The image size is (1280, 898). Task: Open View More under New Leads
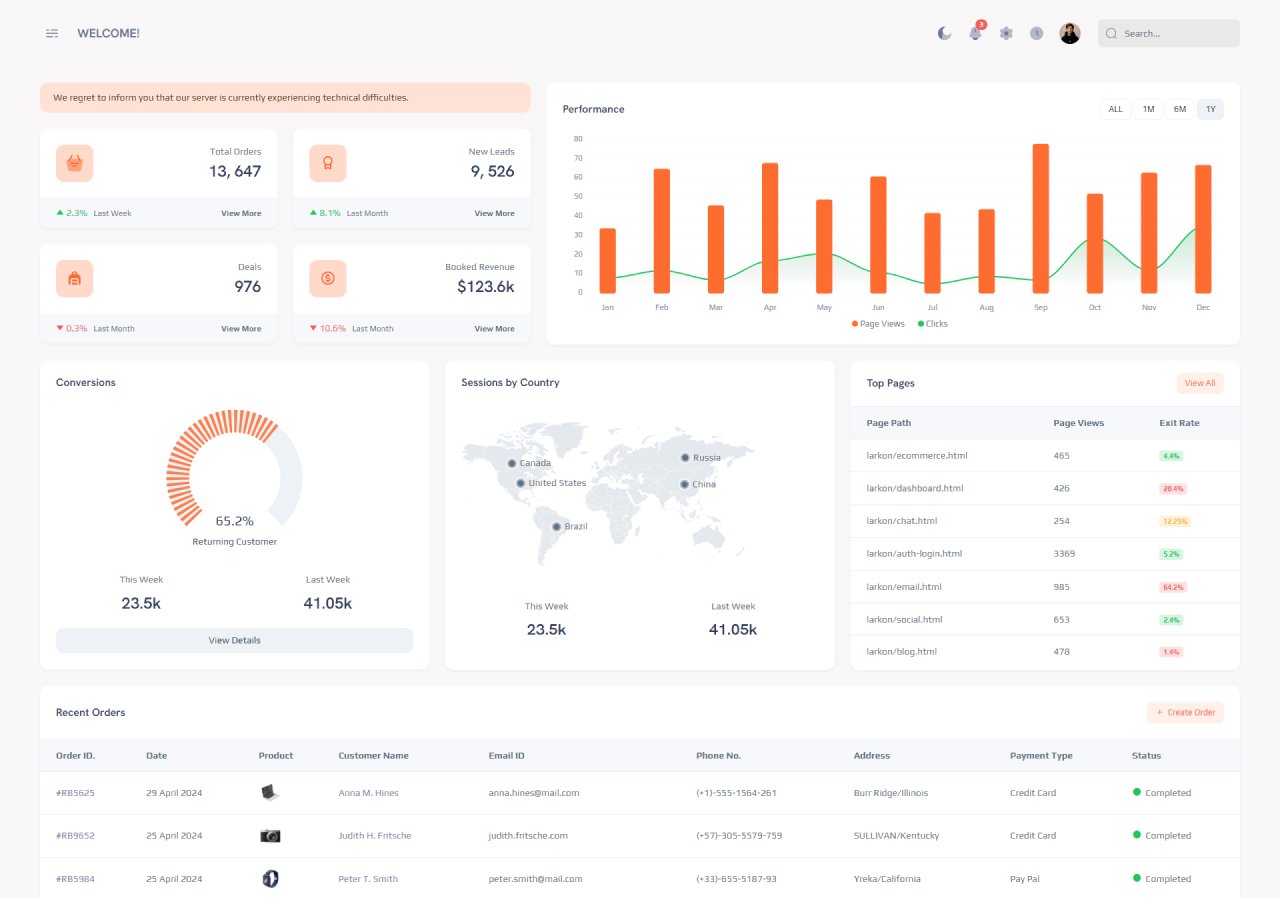494,213
